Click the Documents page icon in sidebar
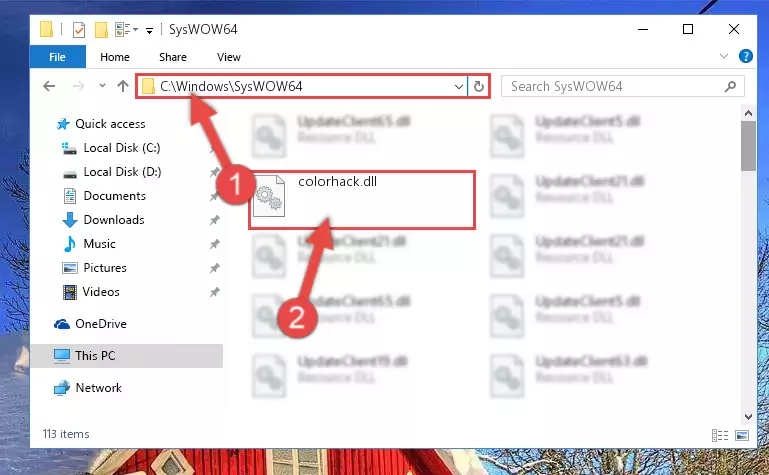This screenshot has width=769, height=475. (x=70, y=196)
